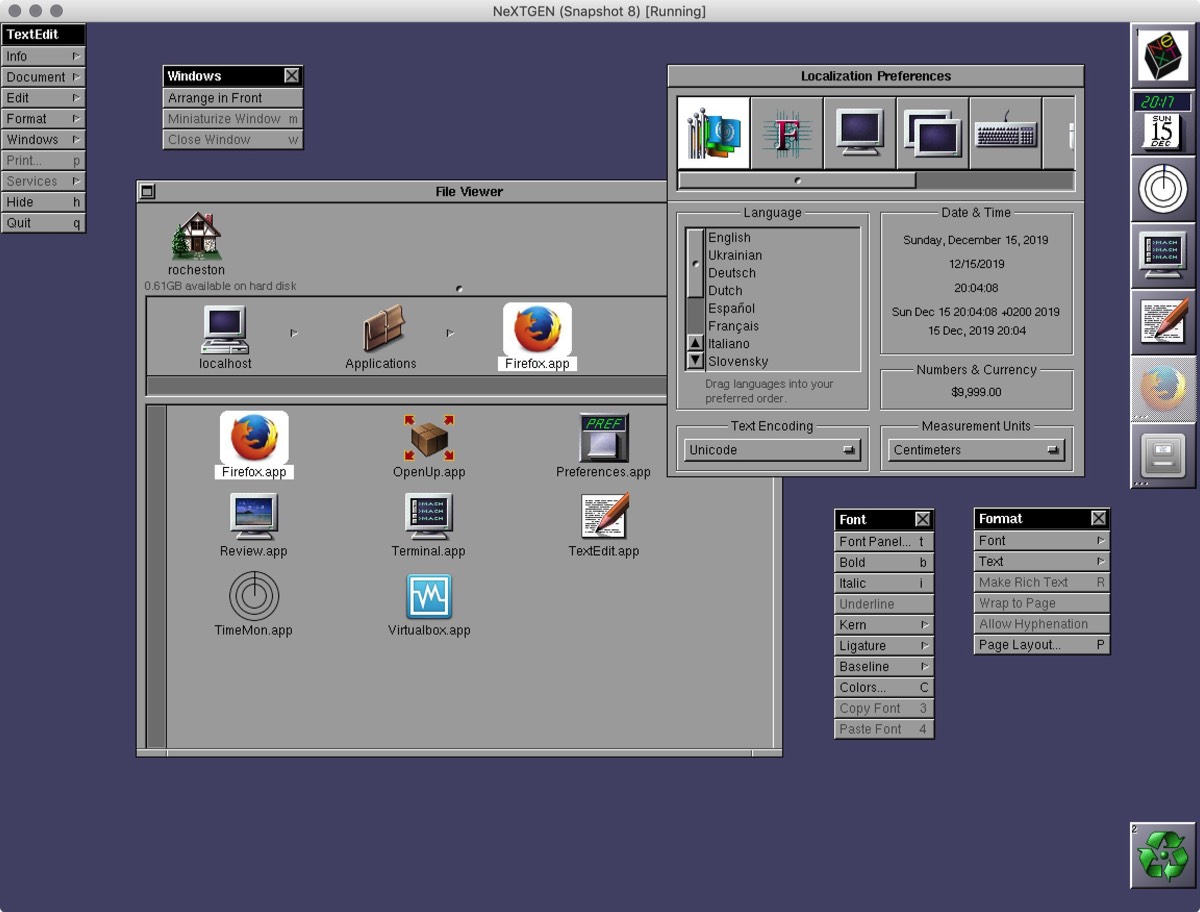1200x912 pixels.
Task: Expand the Kern submenu in the Font menu
Action: (884, 625)
